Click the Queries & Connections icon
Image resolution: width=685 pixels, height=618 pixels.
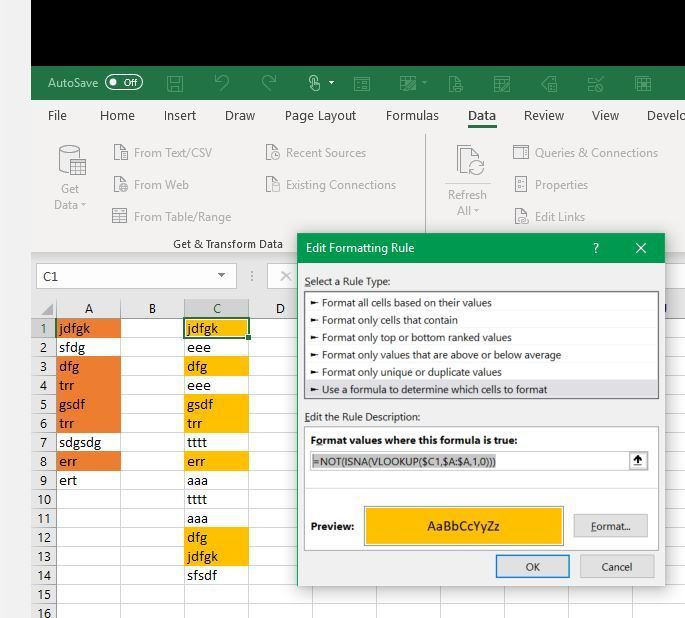(x=521, y=152)
